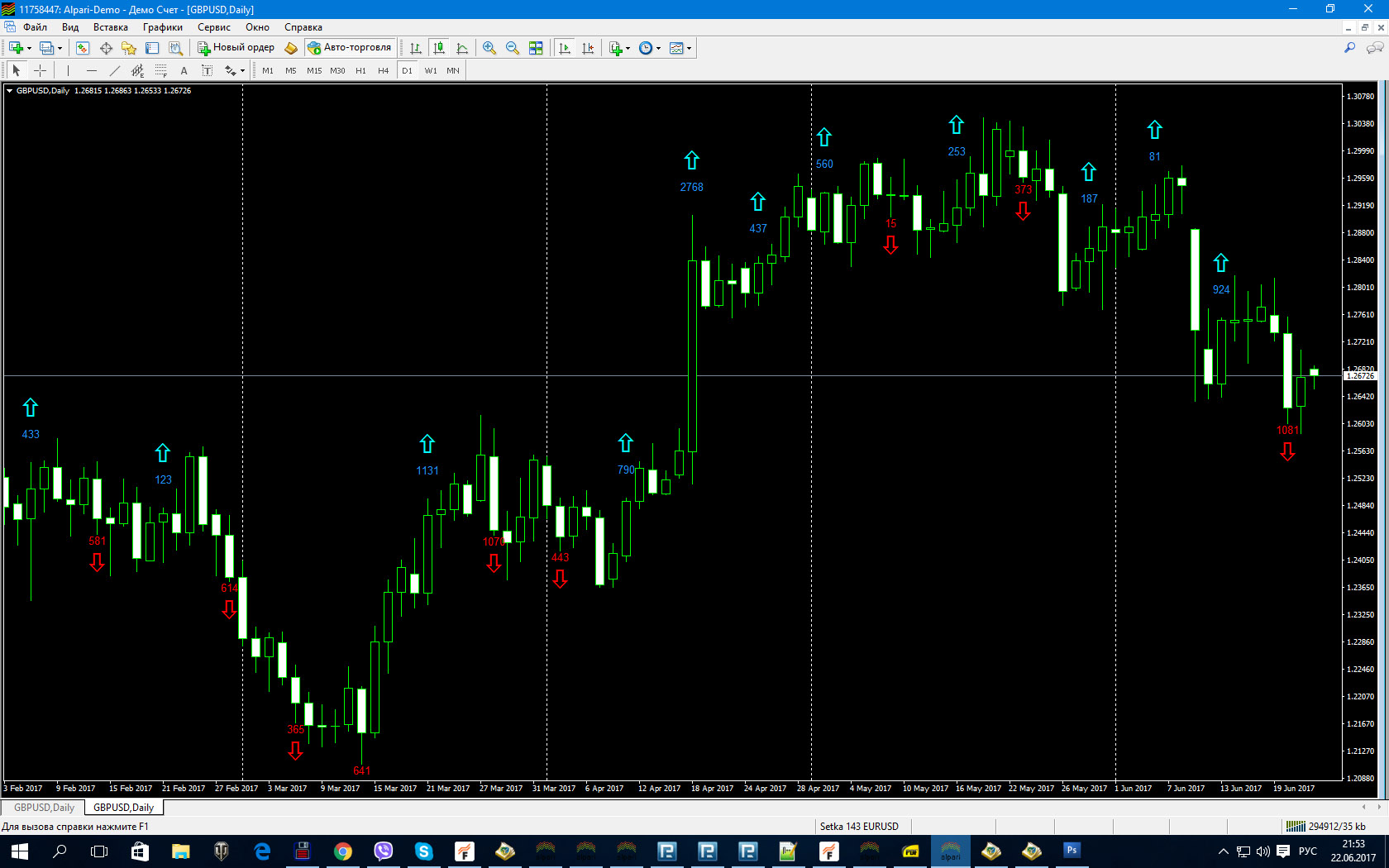Click the New Chart toolbar icon
The height and width of the screenshot is (868, 1389).
pyautogui.click(x=16, y=48)
